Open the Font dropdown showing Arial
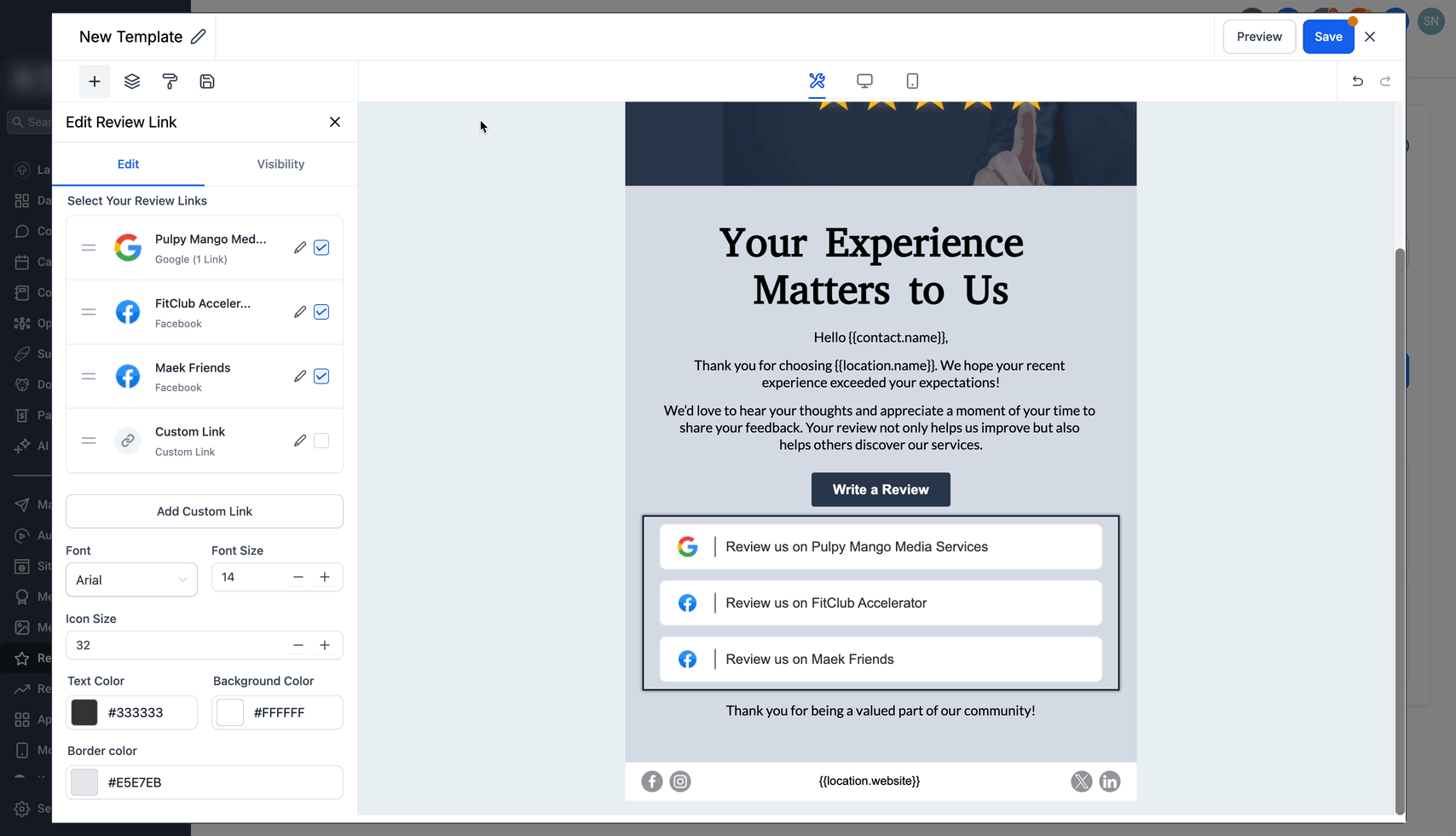The image size is (1456, 836). [x=131, y=579]
